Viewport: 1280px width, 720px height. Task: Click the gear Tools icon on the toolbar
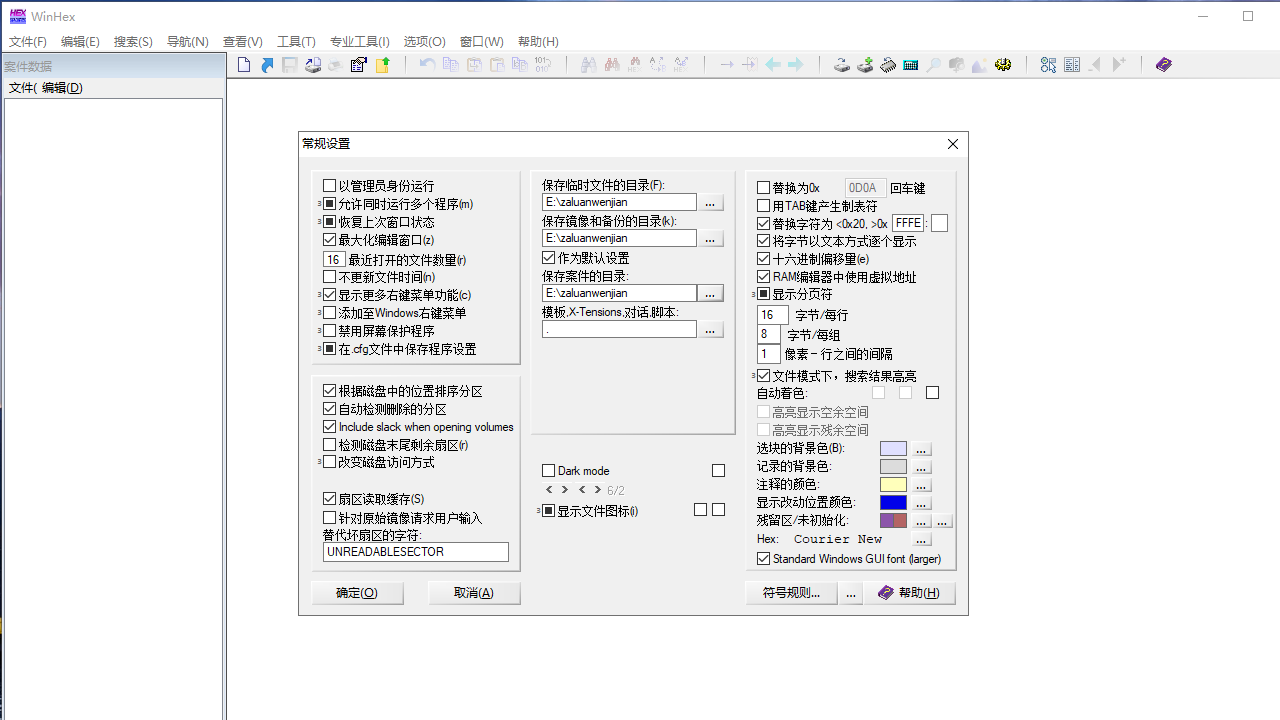click(x=1003, y=64)
